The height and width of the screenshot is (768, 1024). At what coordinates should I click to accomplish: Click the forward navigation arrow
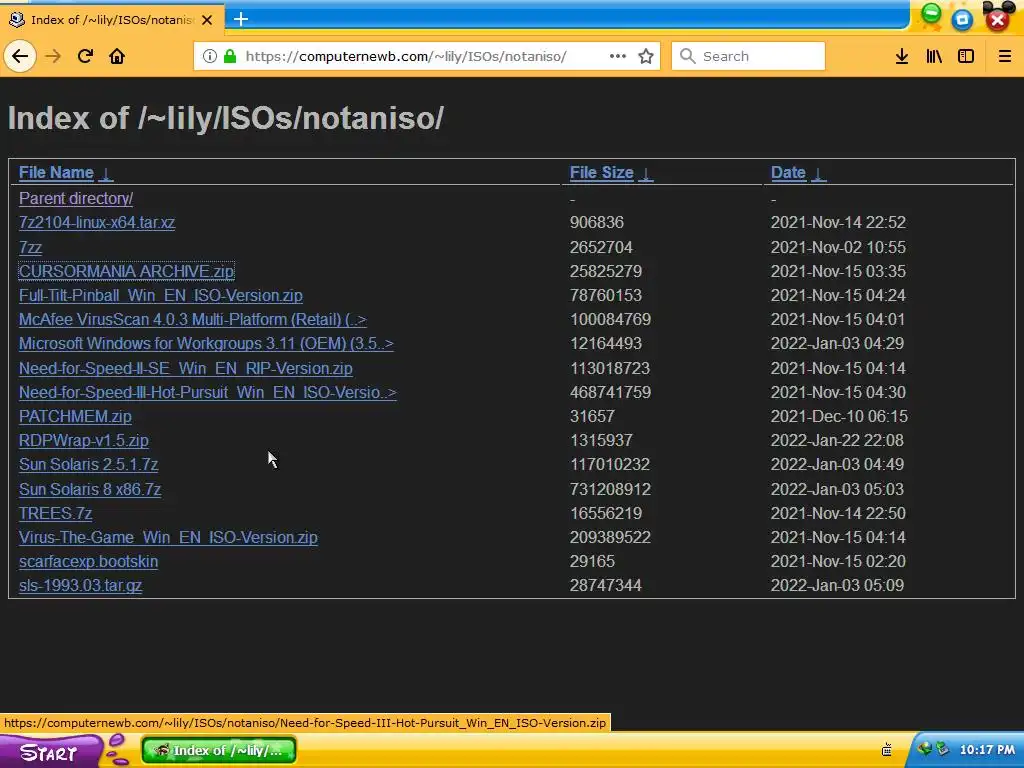(53, 56)
